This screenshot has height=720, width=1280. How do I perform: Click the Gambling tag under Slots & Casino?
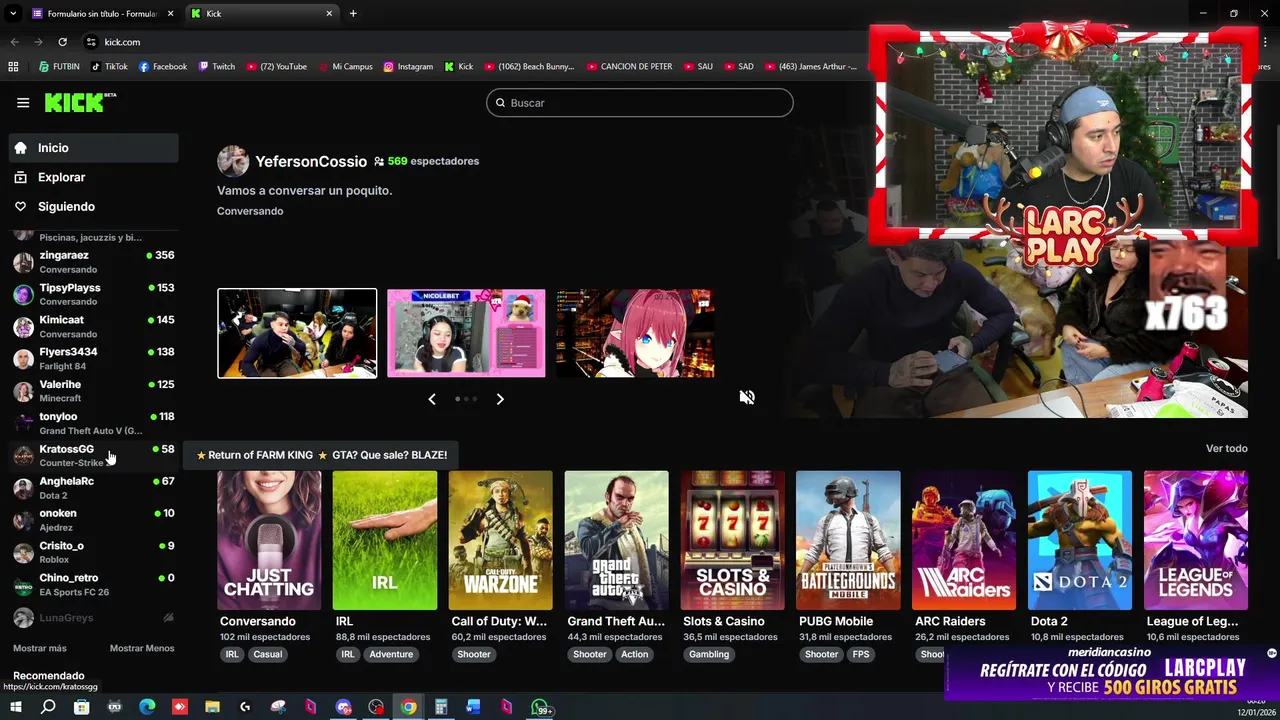709,654
